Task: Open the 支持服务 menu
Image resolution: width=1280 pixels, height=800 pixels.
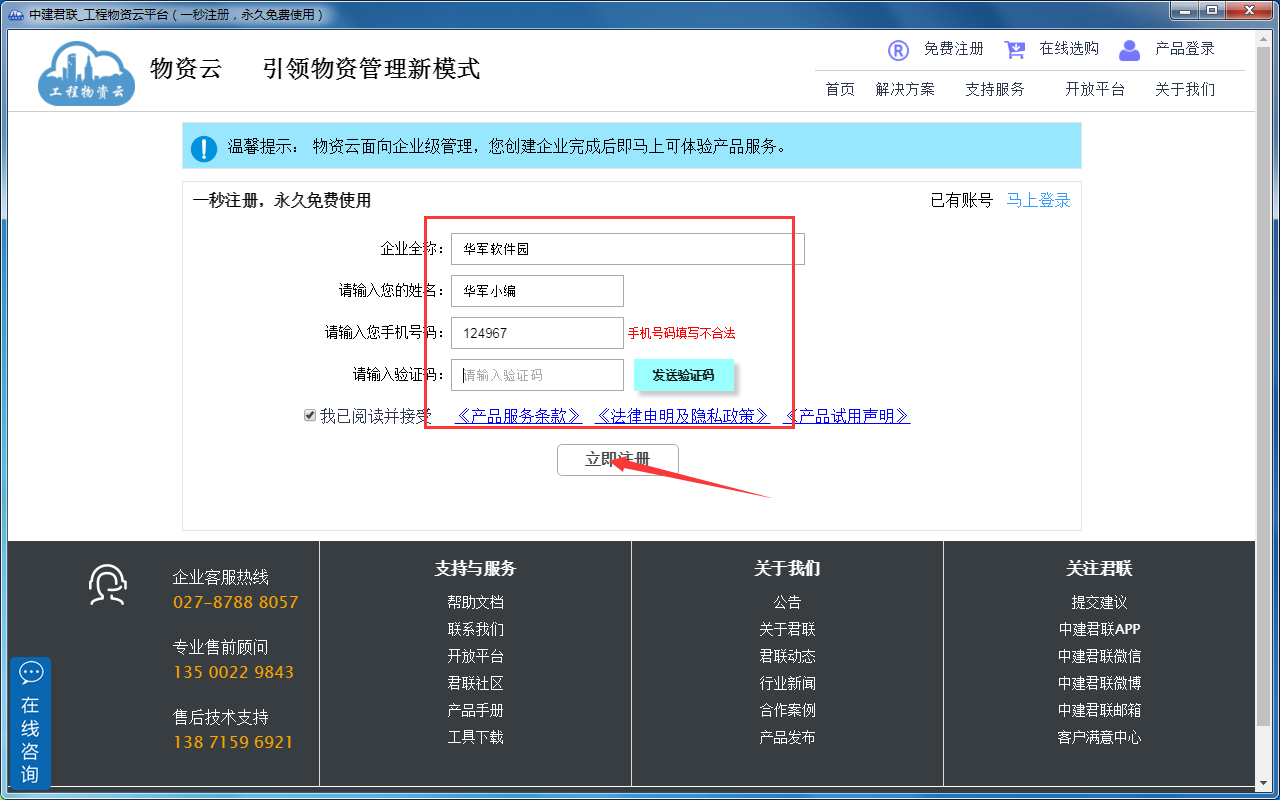Action: point(995,89)
